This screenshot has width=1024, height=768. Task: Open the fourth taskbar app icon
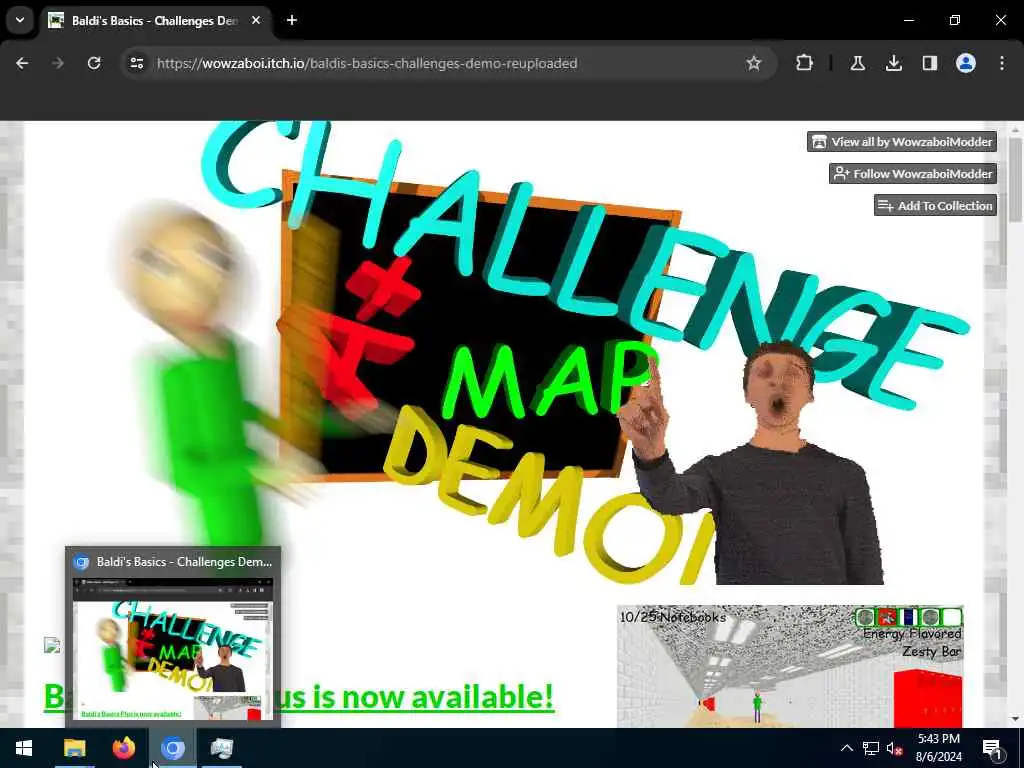pos(222,748)
